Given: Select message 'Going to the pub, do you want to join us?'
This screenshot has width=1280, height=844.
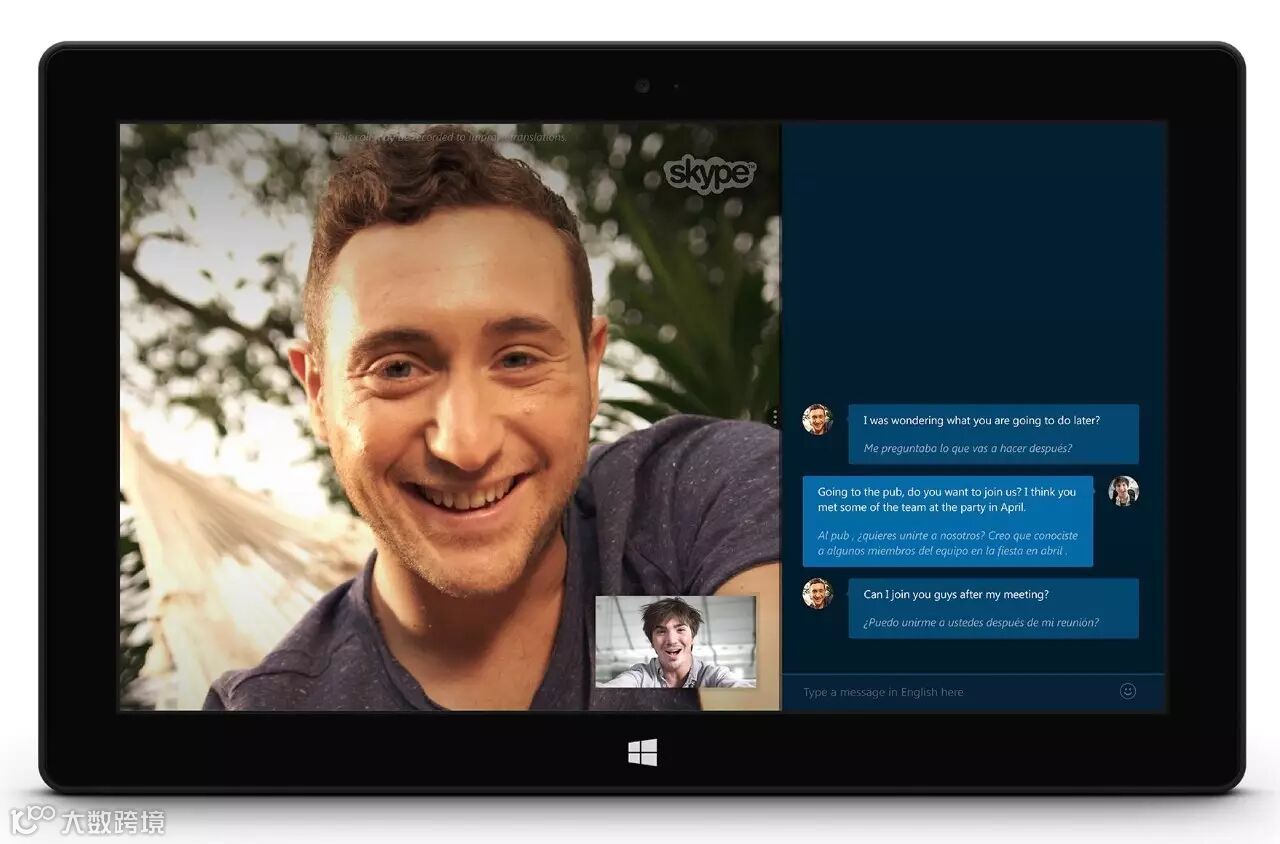Looking at the screenshot, I should tap(947, 499).
